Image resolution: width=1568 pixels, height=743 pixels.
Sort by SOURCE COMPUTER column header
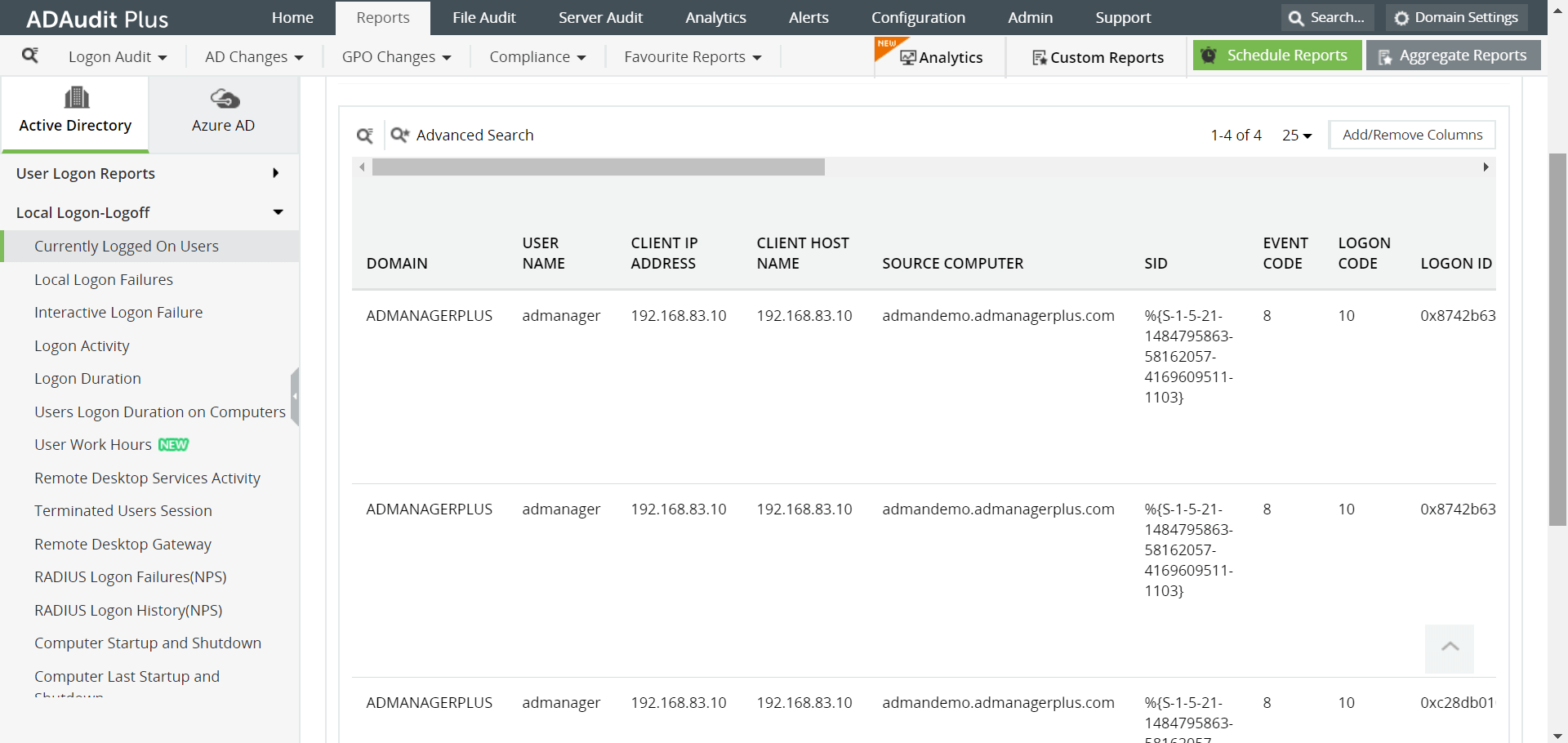click(x=952, y=263)
